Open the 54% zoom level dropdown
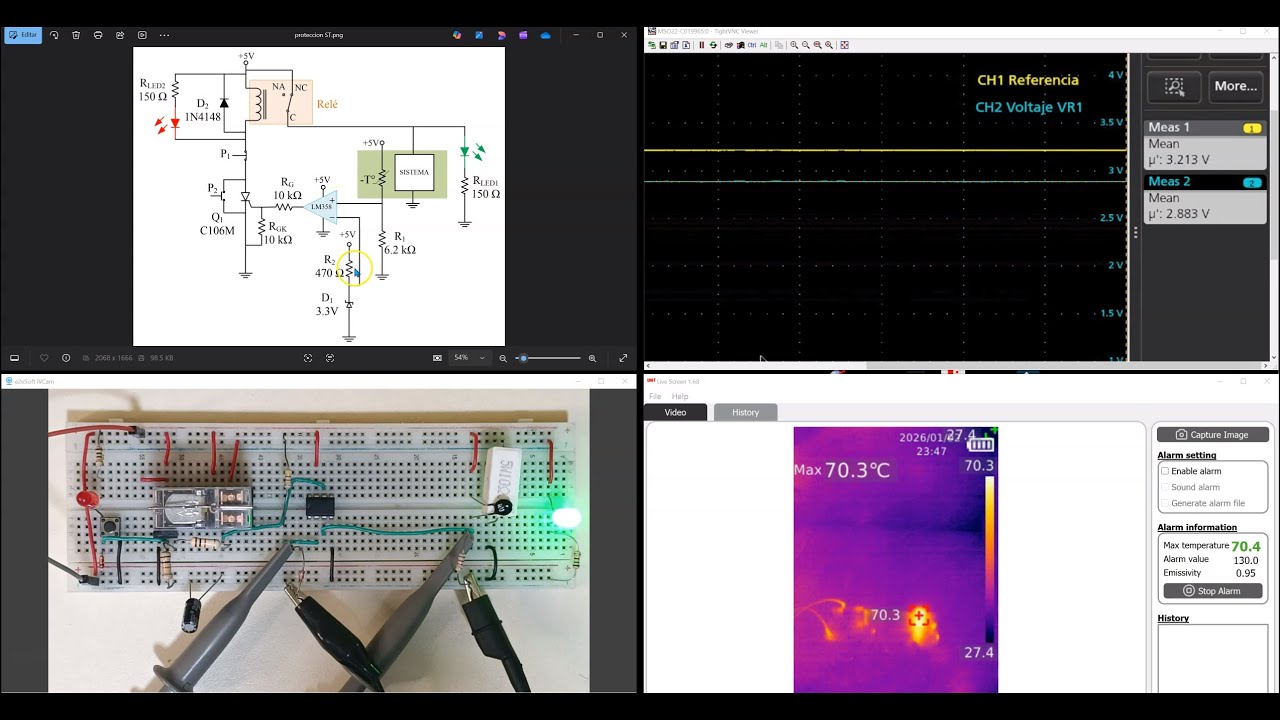The width and height of the screenshot is (1280, 720). tap(470, 358)
